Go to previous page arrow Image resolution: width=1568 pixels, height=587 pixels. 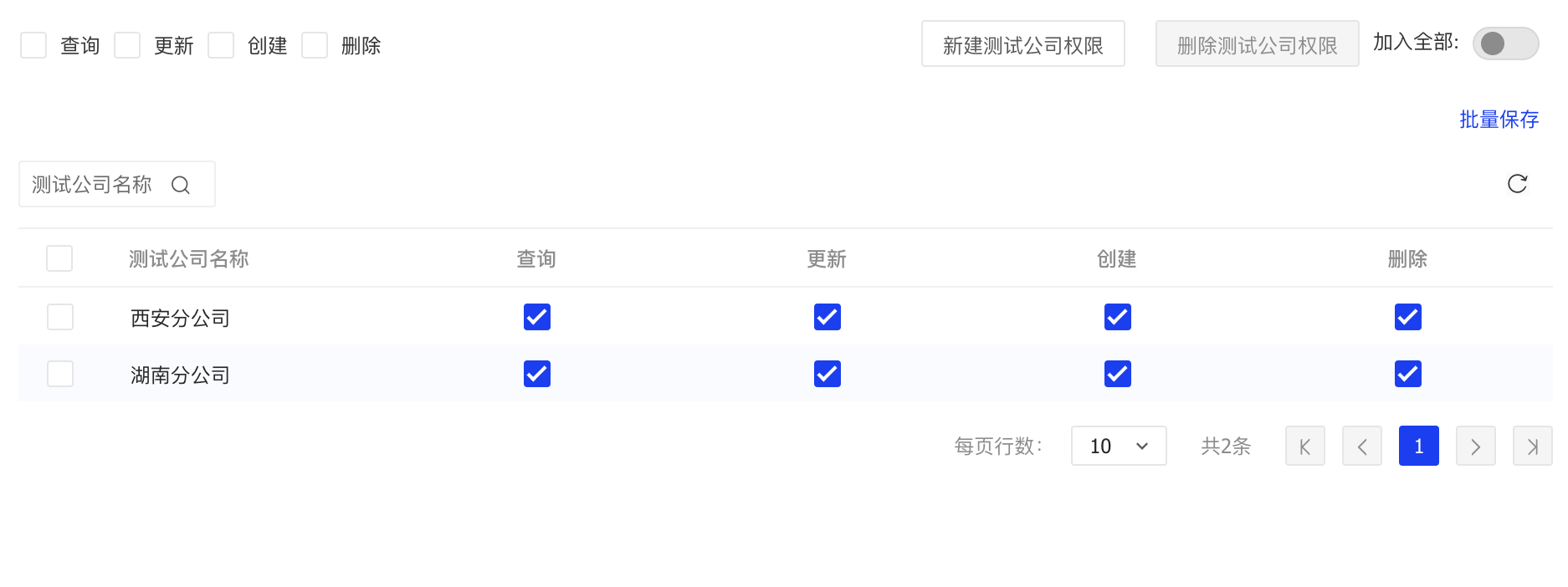pyautogui.click(x=1362, y=446)
